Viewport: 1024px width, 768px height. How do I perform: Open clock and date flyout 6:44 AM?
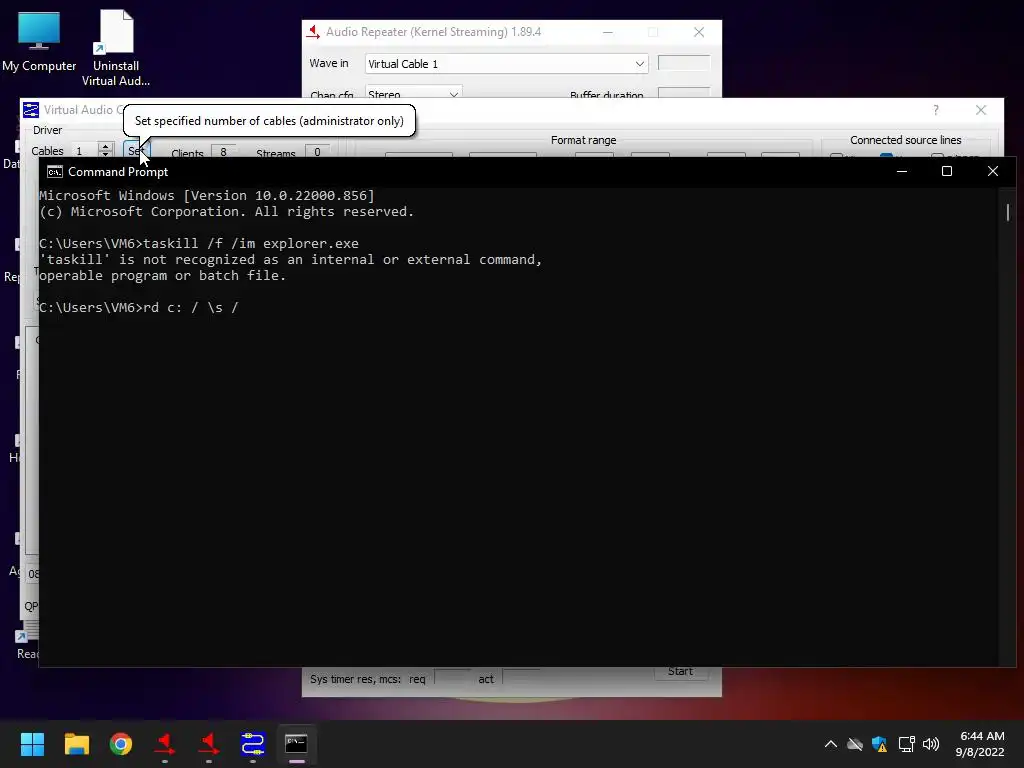pyautogui.click(x=980, y=744)
